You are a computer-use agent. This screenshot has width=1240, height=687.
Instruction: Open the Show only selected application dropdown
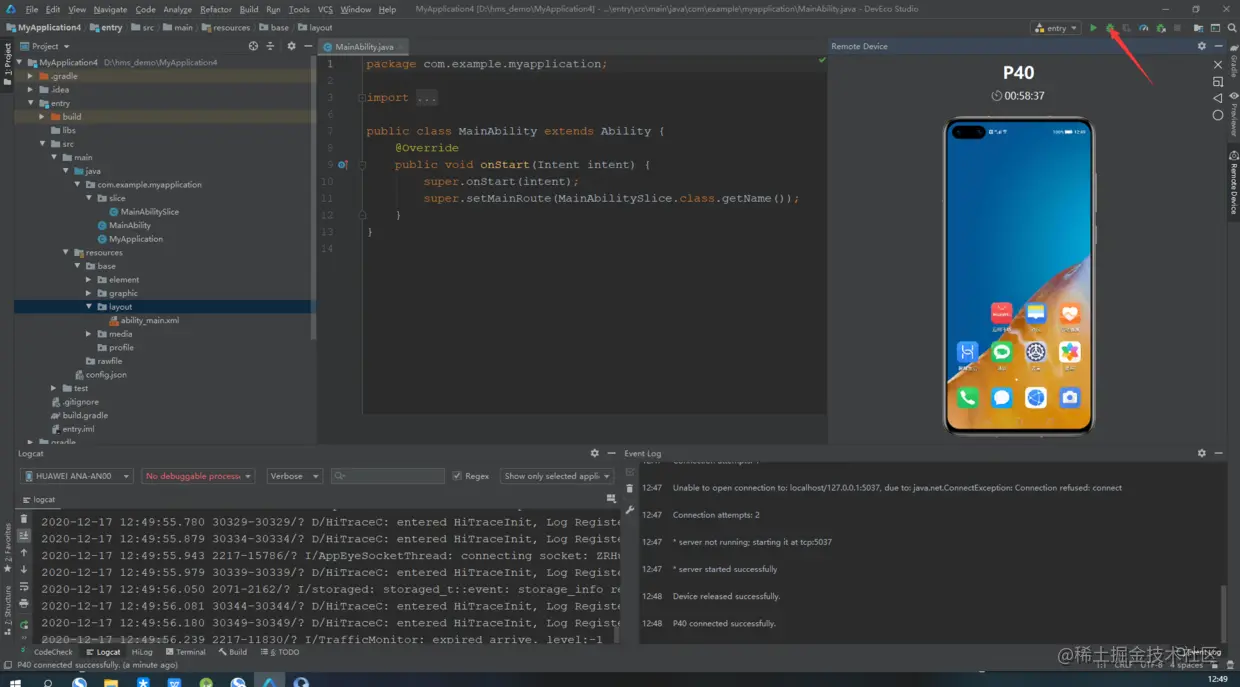tap(557, 476)
